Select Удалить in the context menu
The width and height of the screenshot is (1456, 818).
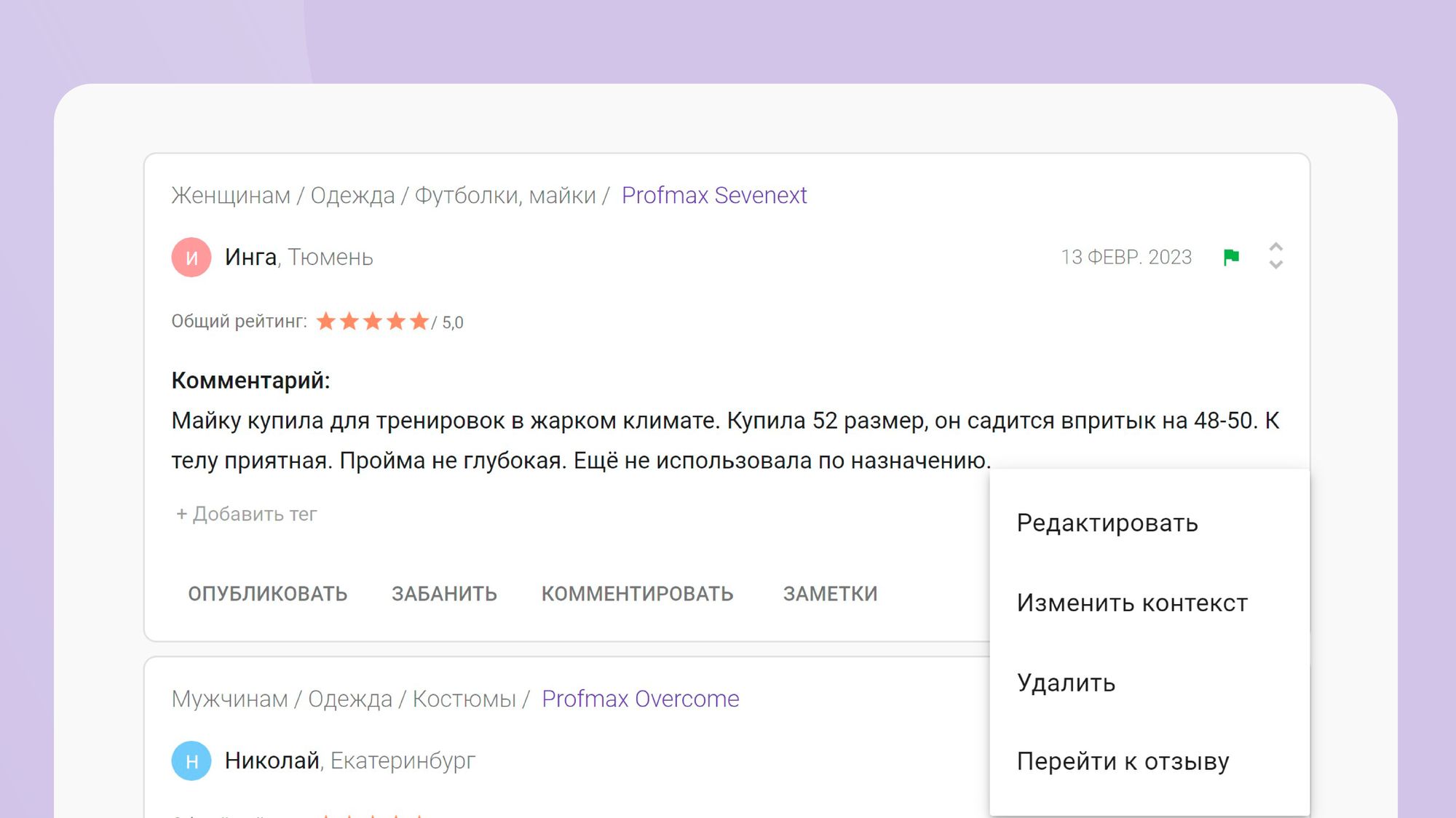tap(1066, 683)
